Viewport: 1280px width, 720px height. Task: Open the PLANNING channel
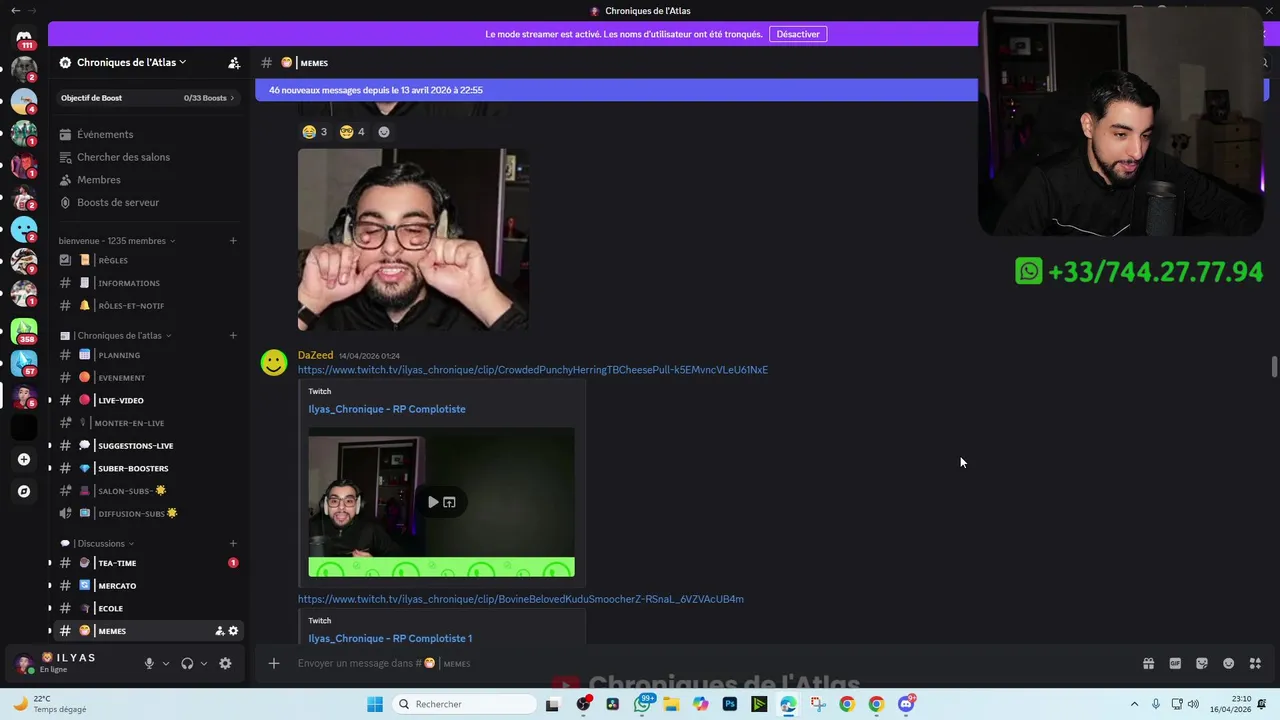coord(148,355)
